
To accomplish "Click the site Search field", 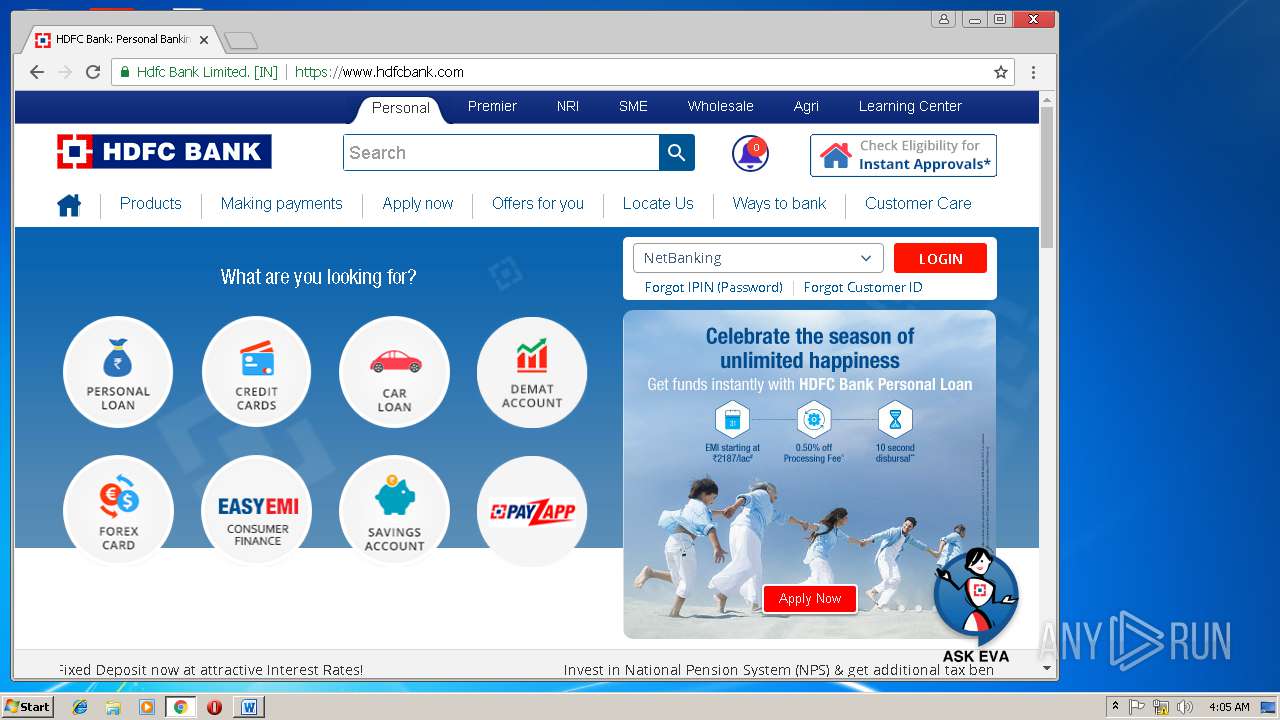I will coord(501,153).
